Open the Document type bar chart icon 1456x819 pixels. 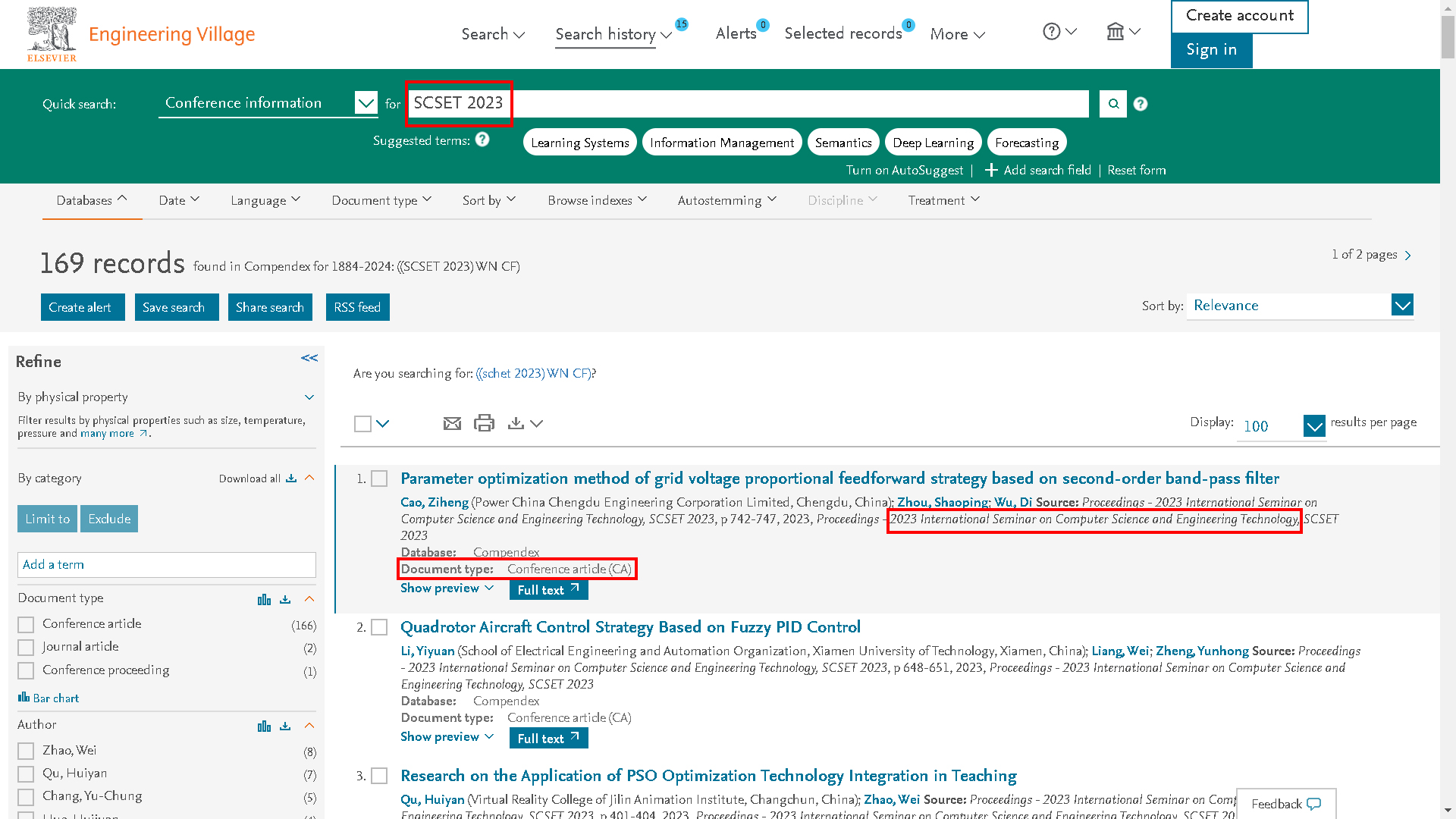pos(264,600)
